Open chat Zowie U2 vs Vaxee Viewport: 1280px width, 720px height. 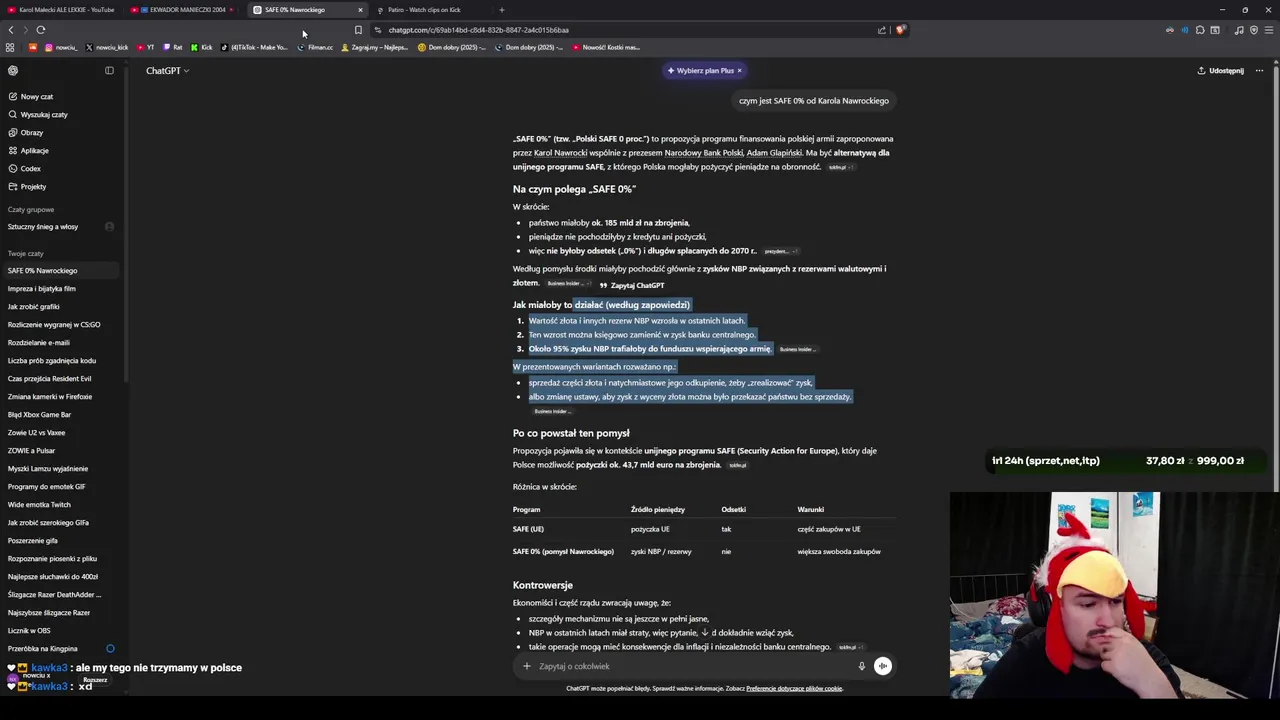(60, 433)
